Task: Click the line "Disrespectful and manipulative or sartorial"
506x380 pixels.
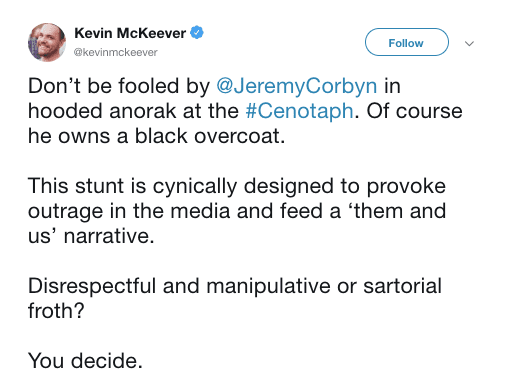Action: click(235, 286)
